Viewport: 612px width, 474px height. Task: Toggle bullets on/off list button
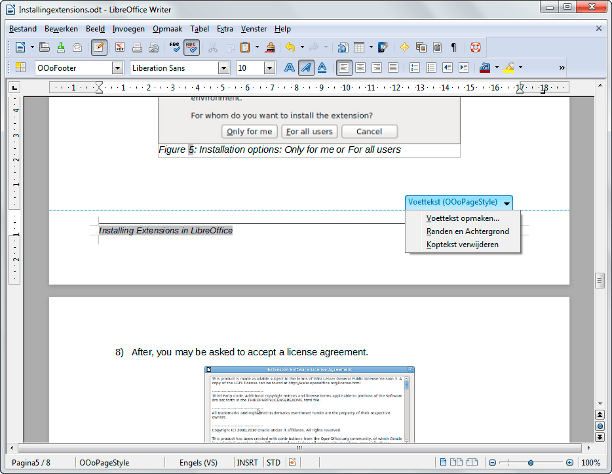(431, 68)
